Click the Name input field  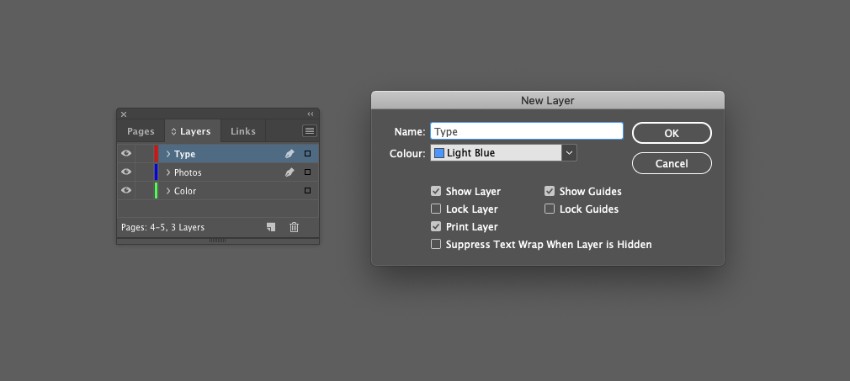coord(527,131)
